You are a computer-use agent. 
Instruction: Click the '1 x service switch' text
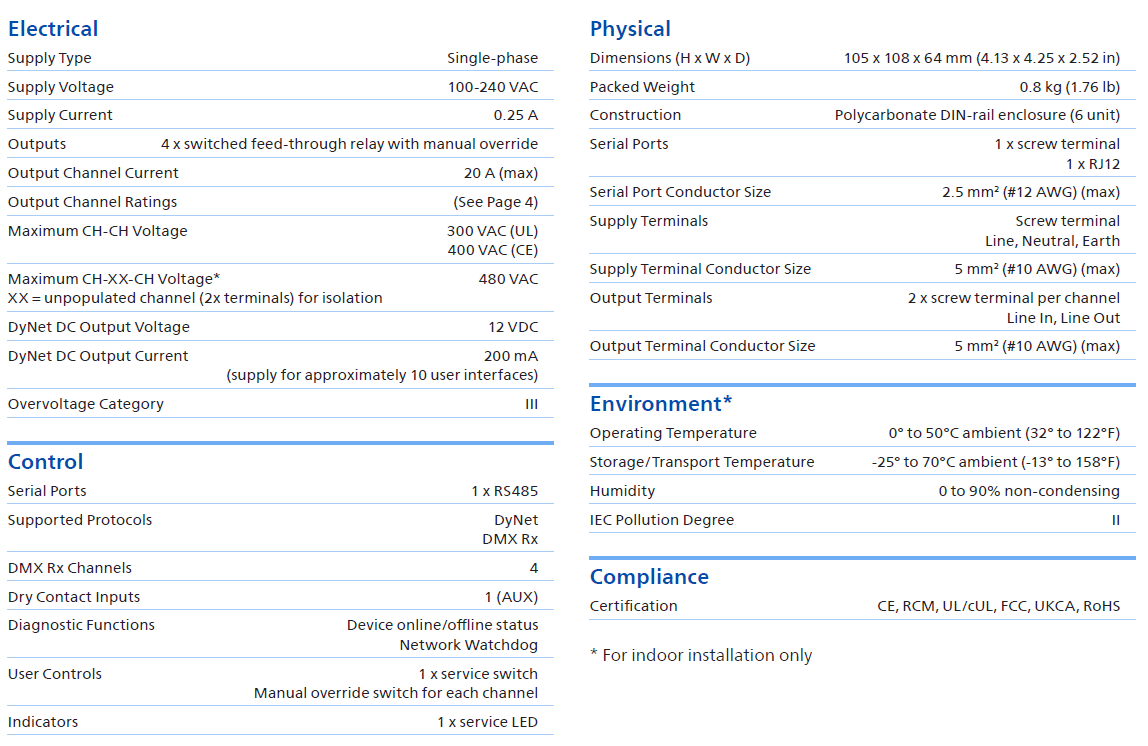point(478,674)
